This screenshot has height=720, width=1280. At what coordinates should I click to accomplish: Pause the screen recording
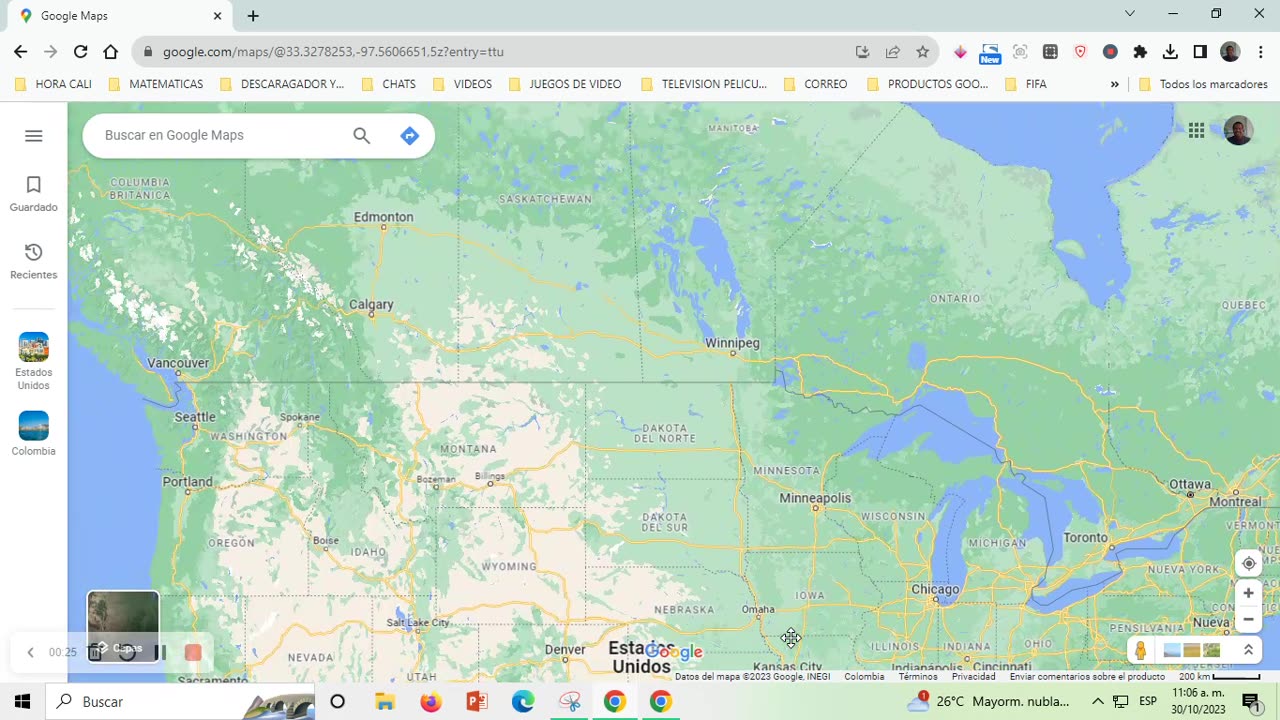point(160,652)
